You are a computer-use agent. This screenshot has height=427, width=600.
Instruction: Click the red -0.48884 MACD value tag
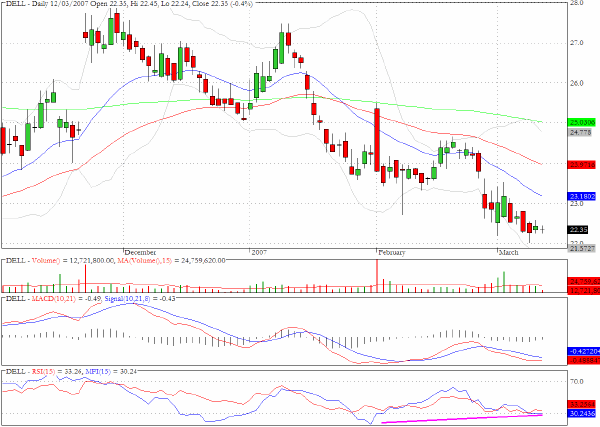(x=584, y=360)
